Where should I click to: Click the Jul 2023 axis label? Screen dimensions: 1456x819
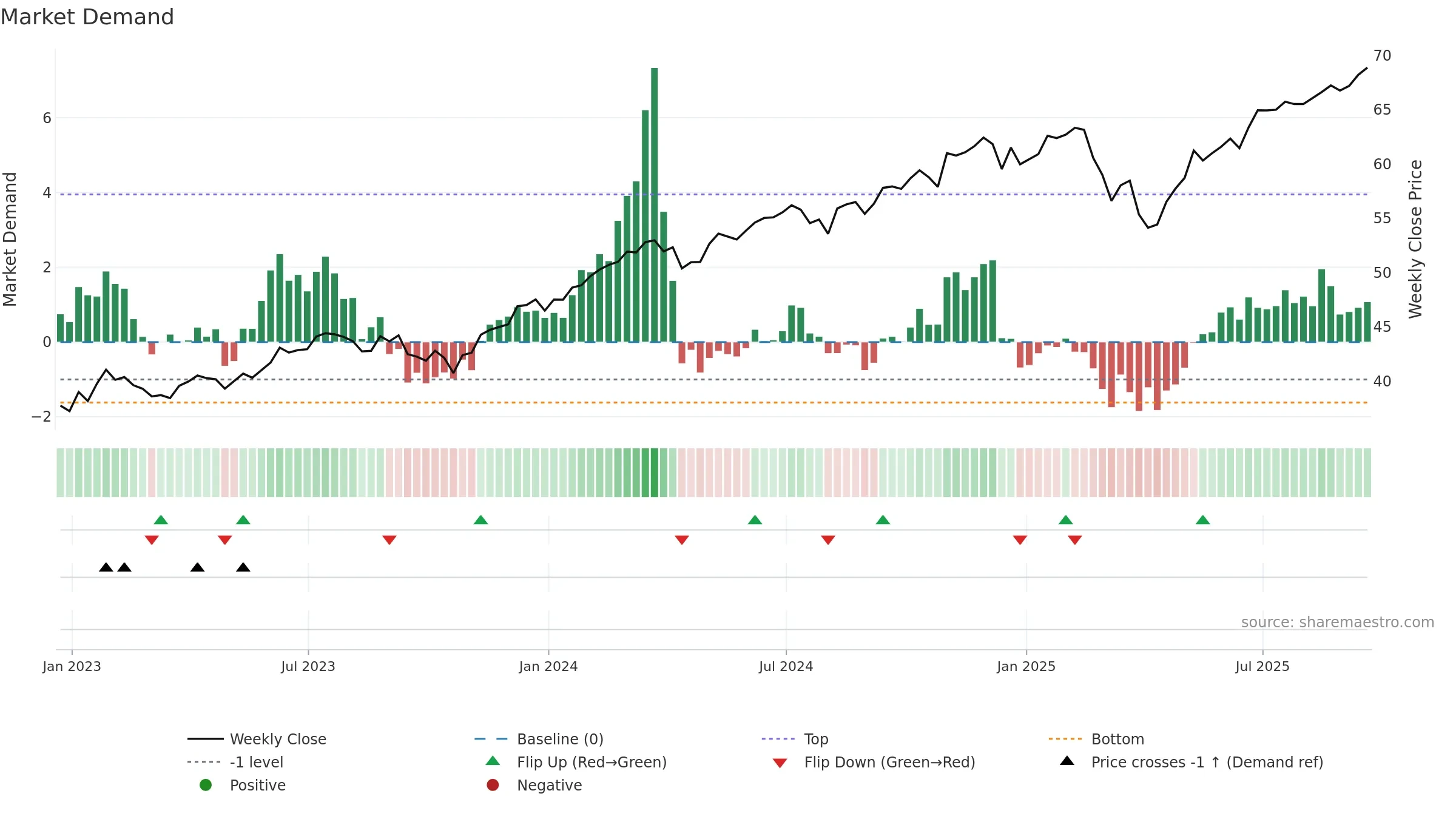coord(308,666)
